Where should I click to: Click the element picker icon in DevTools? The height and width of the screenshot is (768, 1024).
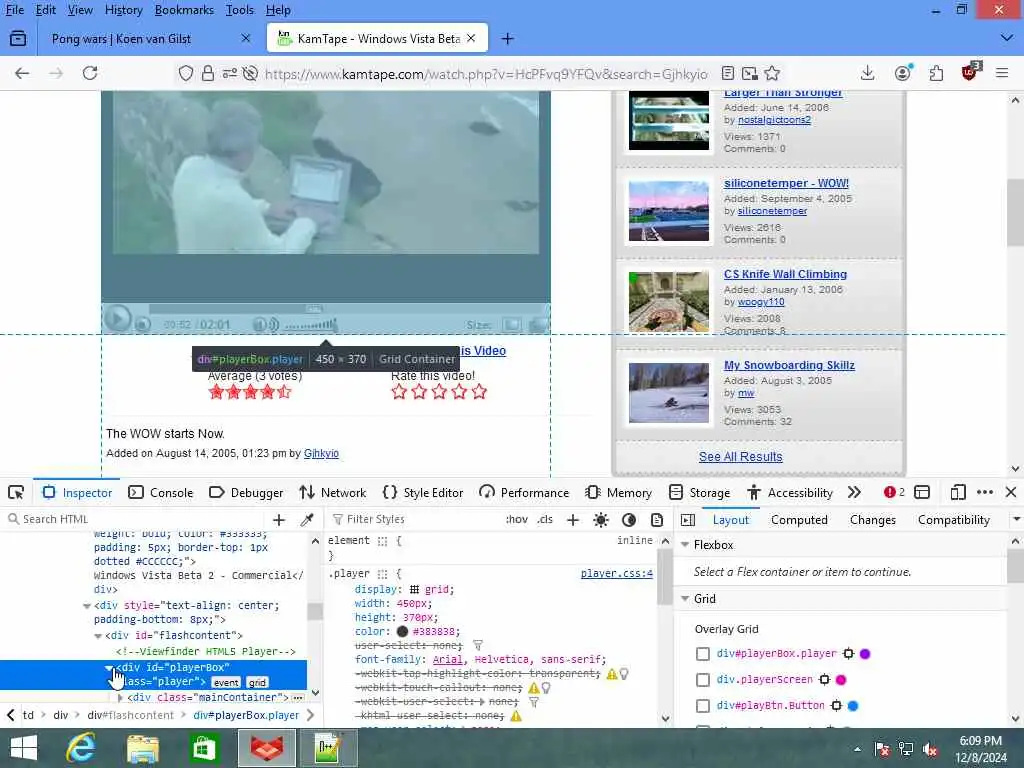(16, 492)
